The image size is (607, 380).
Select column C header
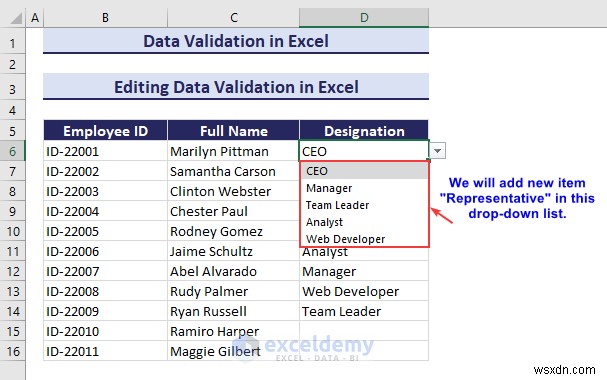(x=233, y=18)
